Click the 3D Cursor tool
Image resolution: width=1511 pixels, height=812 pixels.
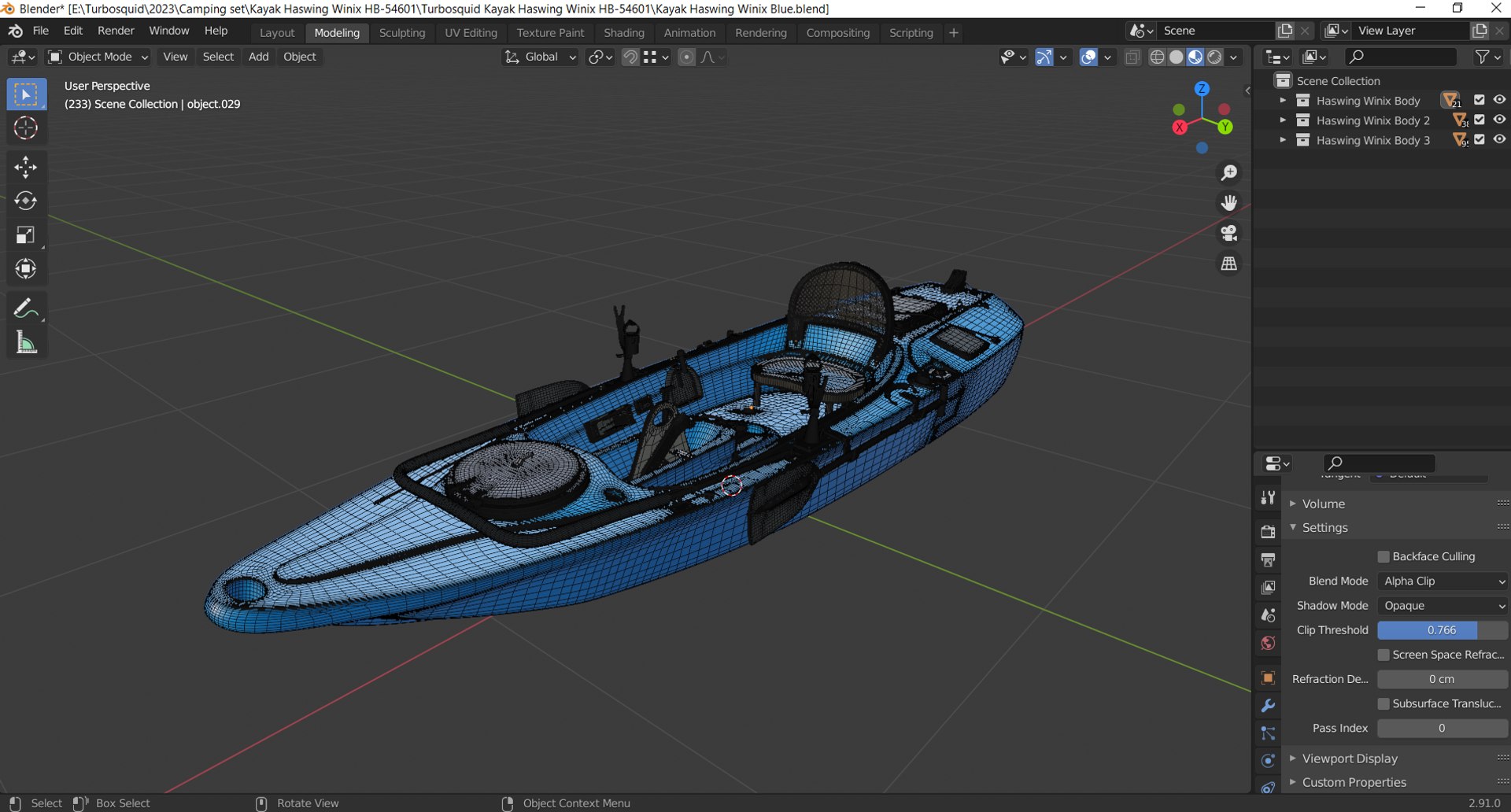25,127
